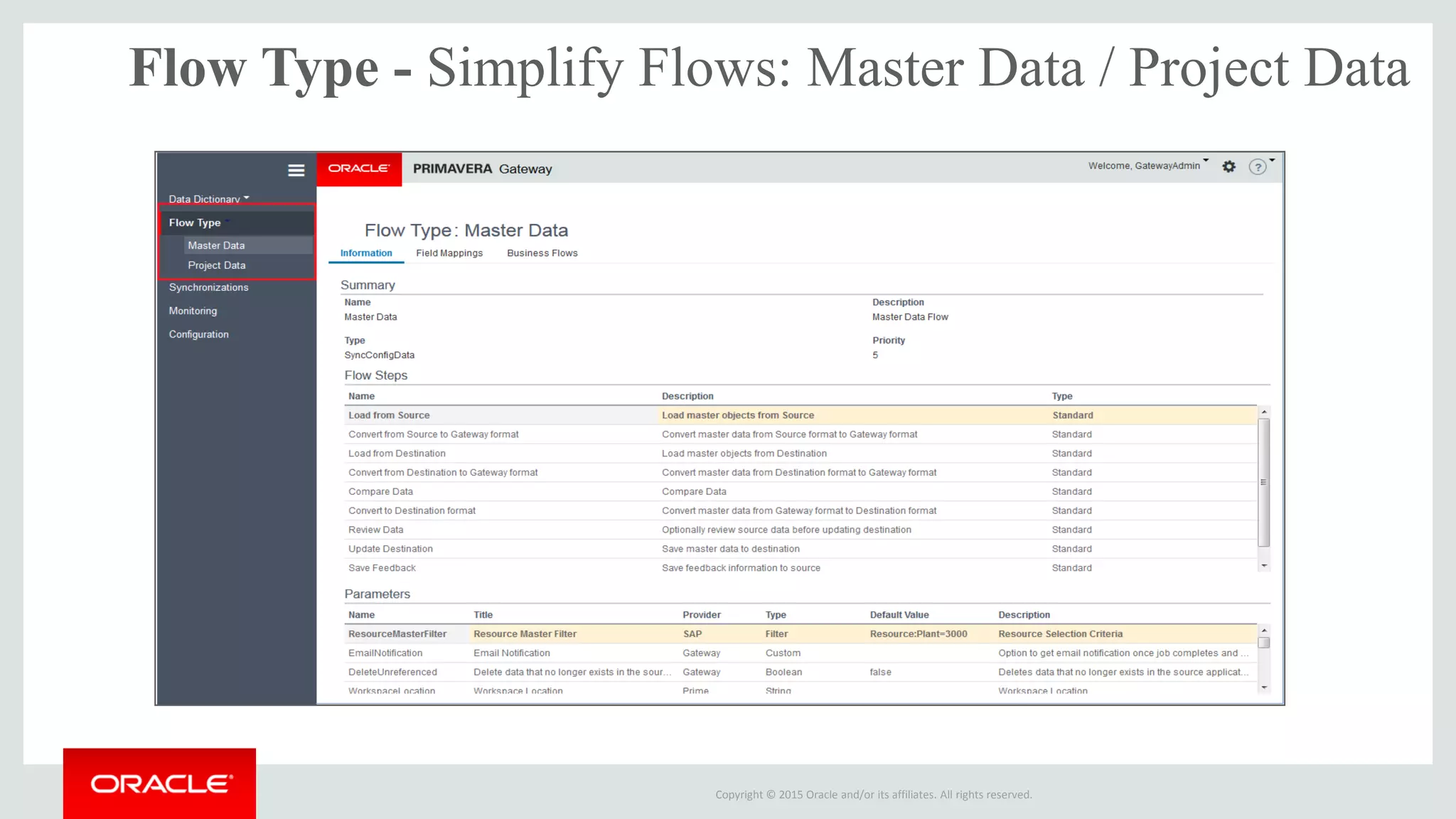Open the Welcome GatewayAdmin user dropdown

pyautogui.click(x=1147, y=166)
